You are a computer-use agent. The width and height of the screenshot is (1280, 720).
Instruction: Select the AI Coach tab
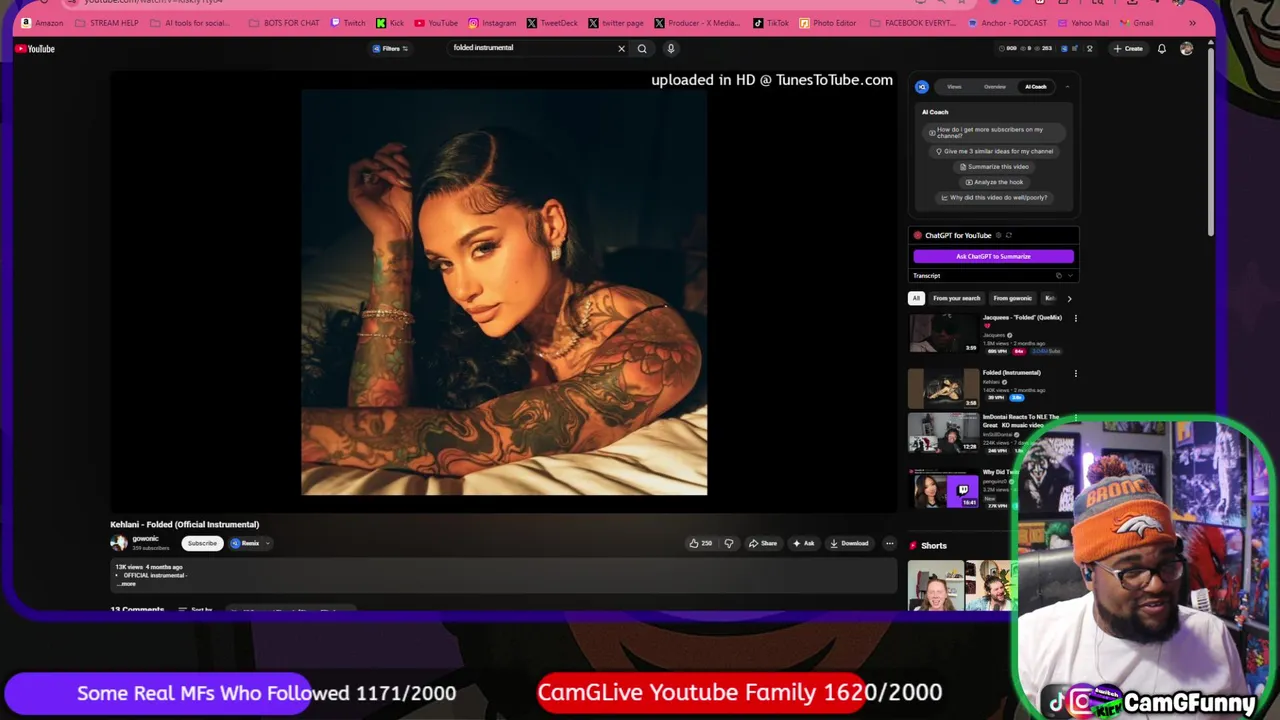(1035, 87)
